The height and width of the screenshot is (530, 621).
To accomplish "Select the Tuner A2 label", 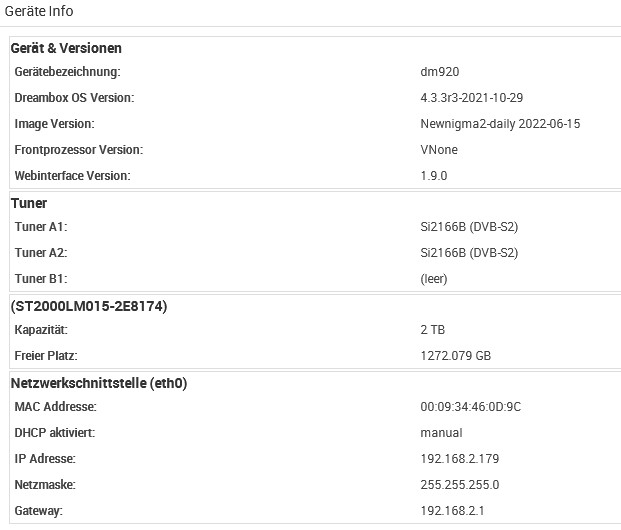I will point(41,253).
